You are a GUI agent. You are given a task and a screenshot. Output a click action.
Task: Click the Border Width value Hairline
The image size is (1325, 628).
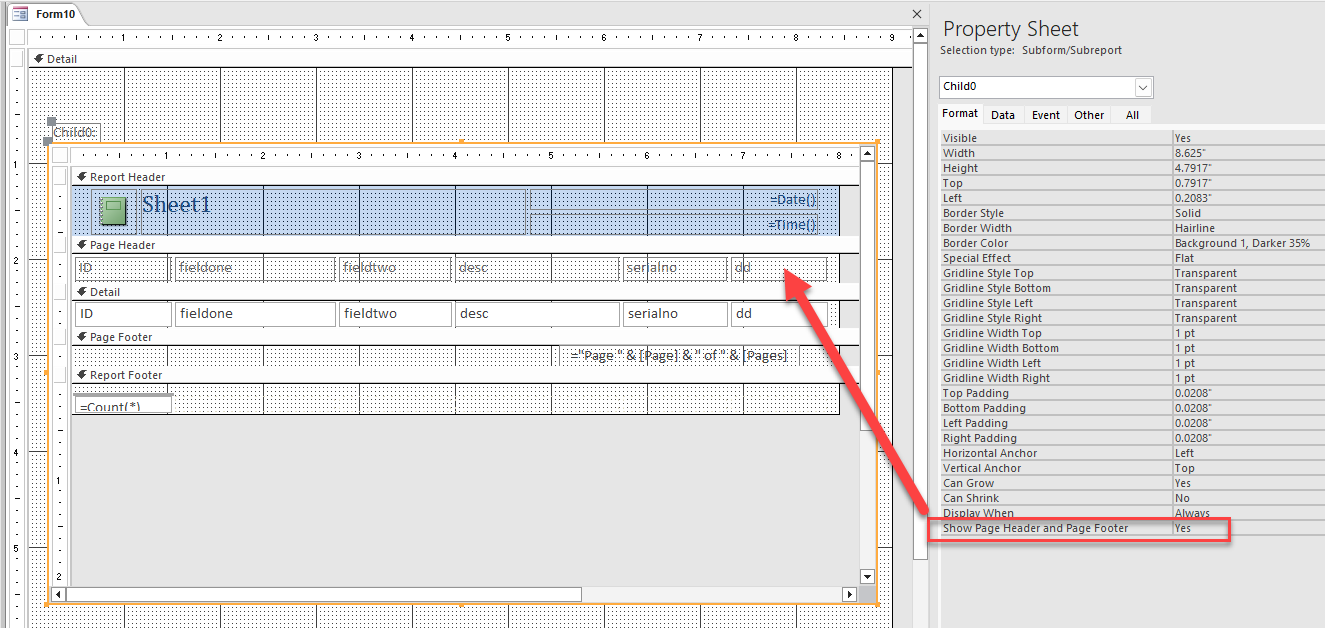[1248, 228]
